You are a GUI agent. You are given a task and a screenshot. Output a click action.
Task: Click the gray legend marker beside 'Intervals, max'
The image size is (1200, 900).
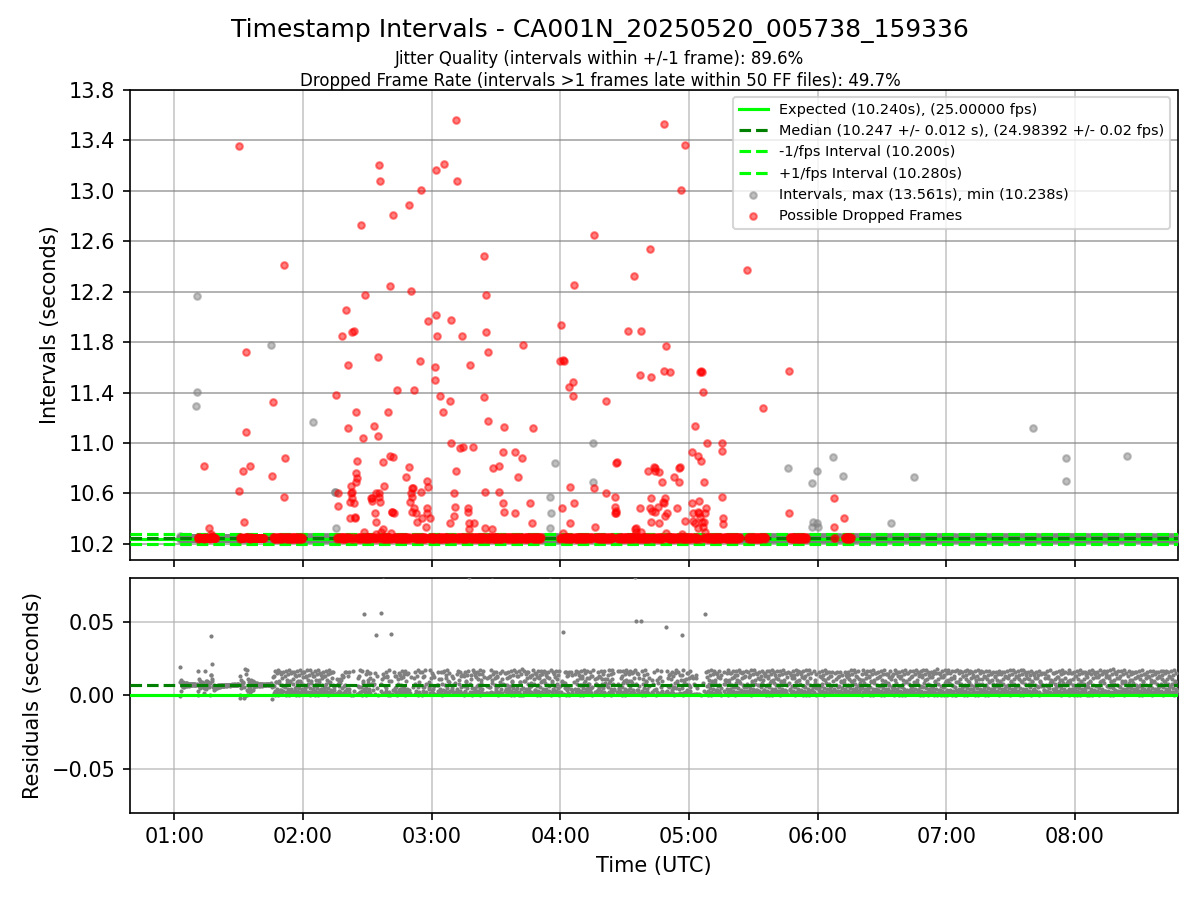point(753,194)
